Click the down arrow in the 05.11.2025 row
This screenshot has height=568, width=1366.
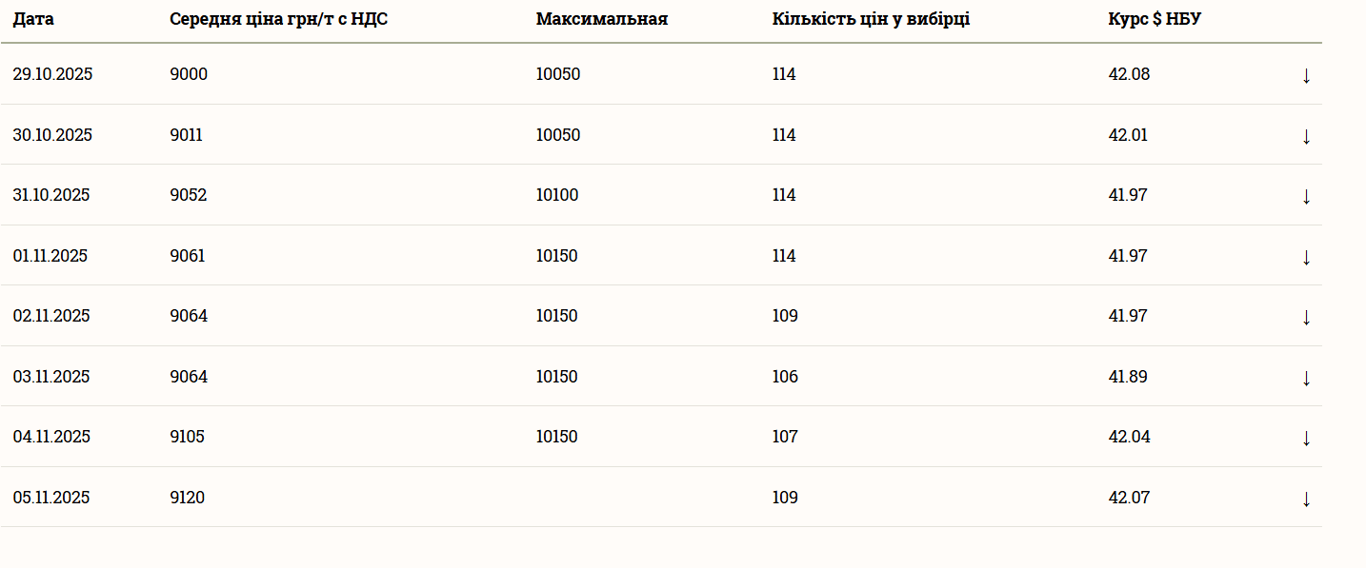[1306, 499]
